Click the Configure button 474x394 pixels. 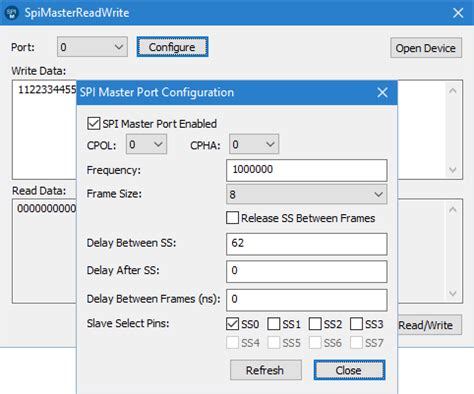pos(172,47)
